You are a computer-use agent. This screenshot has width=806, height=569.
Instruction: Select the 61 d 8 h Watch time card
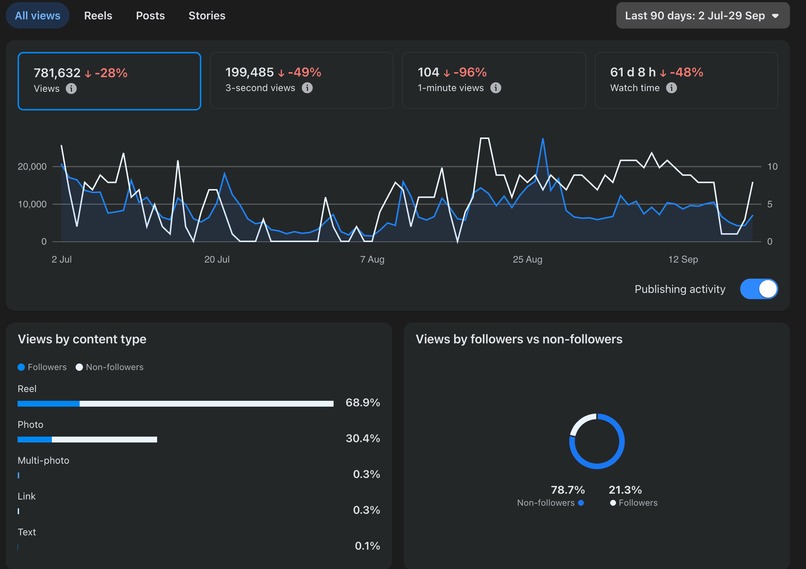pos(686,80)
